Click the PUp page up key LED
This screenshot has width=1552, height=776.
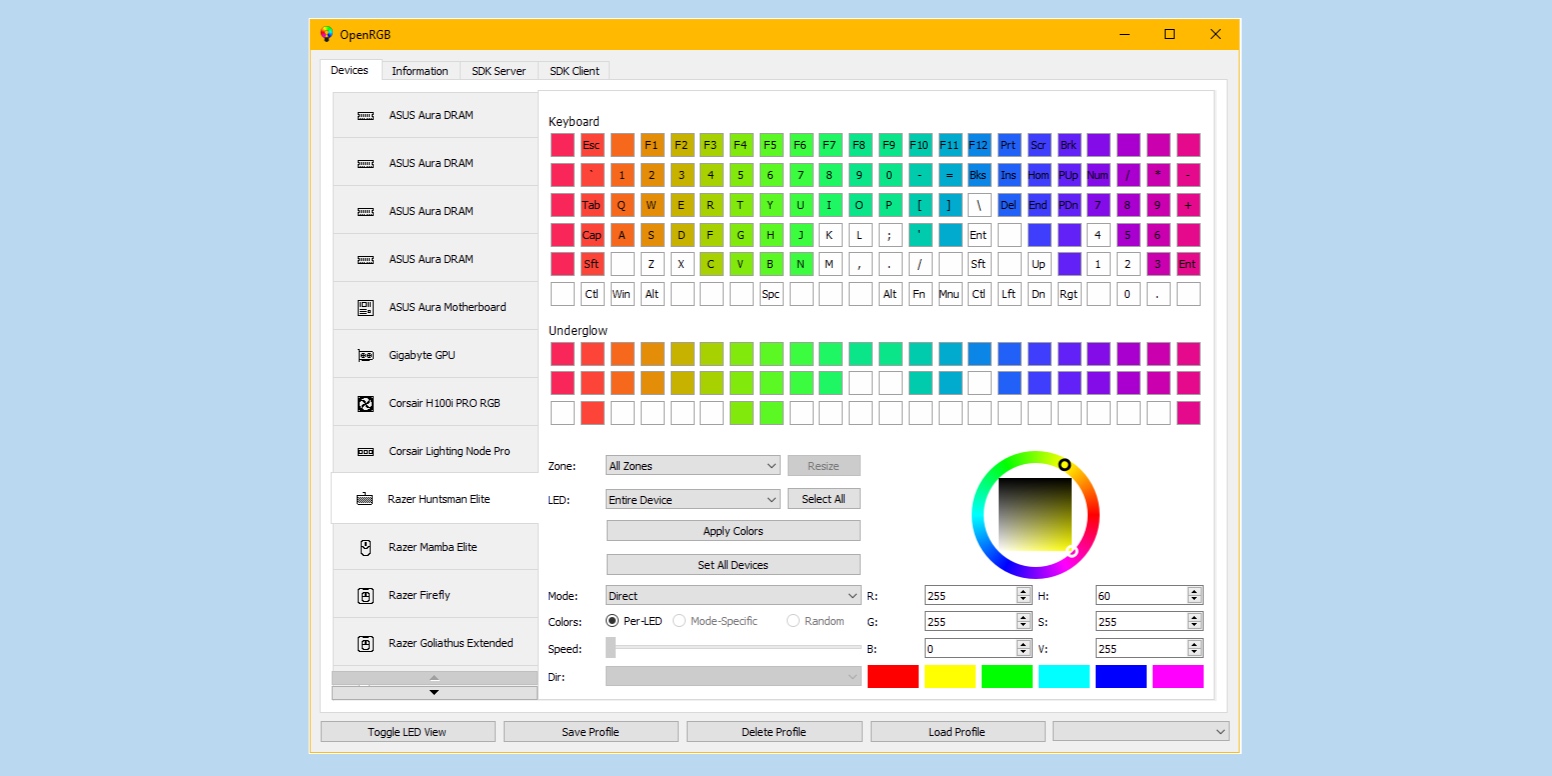tap(1069, 175)
